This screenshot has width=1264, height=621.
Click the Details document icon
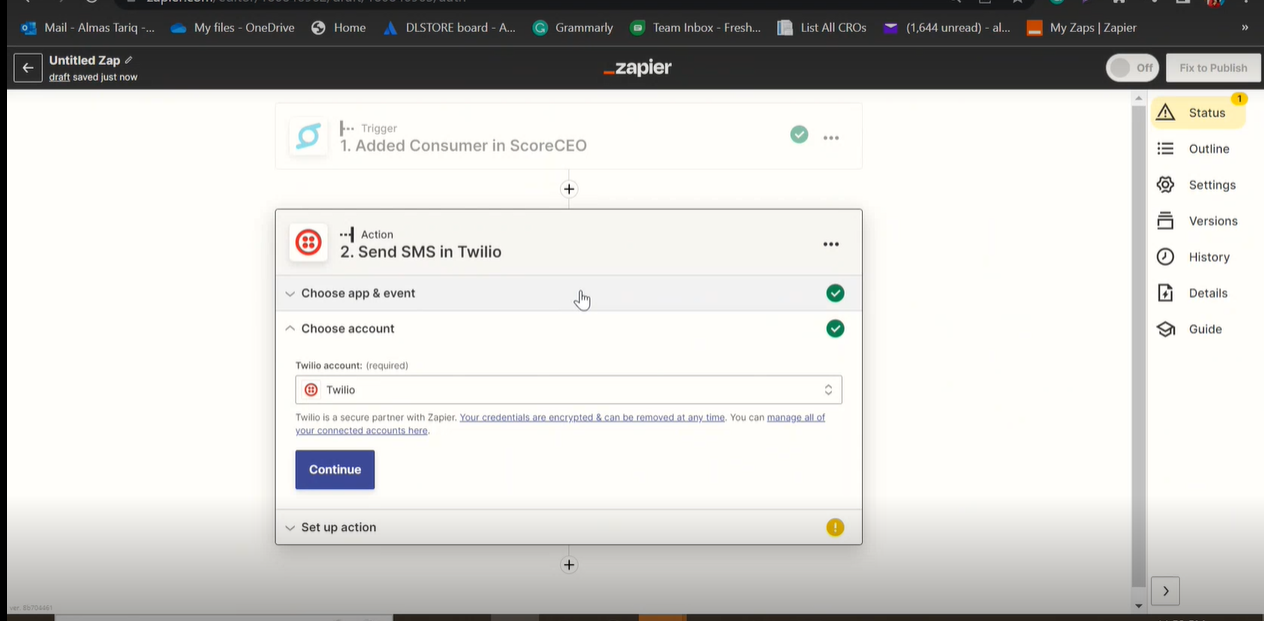[x=1165, y=293]
